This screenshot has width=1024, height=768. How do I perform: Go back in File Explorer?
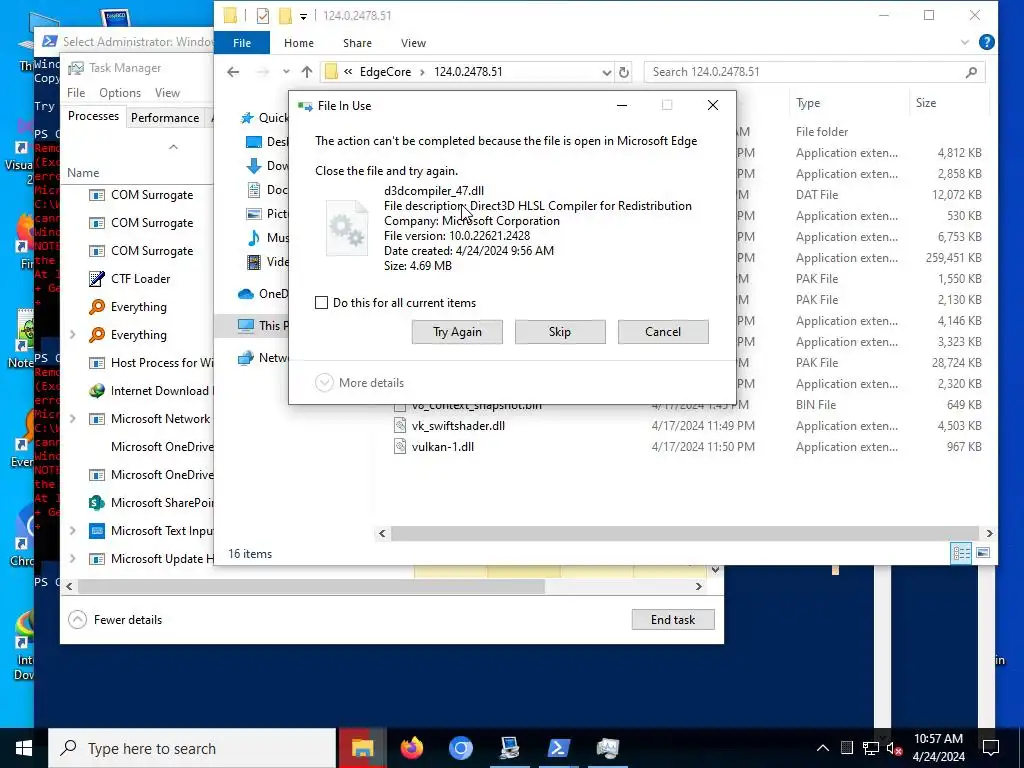point(233,72)
